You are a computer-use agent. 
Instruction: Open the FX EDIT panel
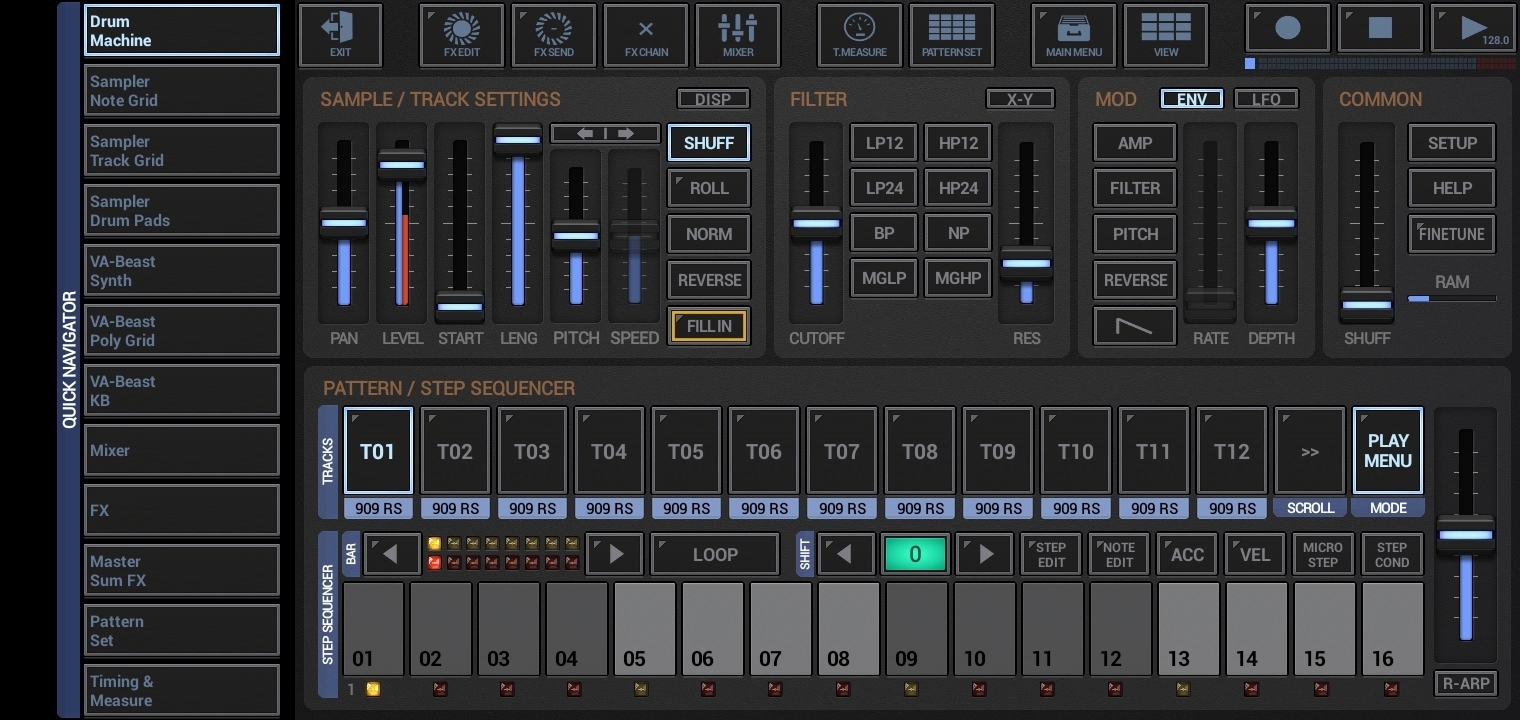click(x=462, y=35)
